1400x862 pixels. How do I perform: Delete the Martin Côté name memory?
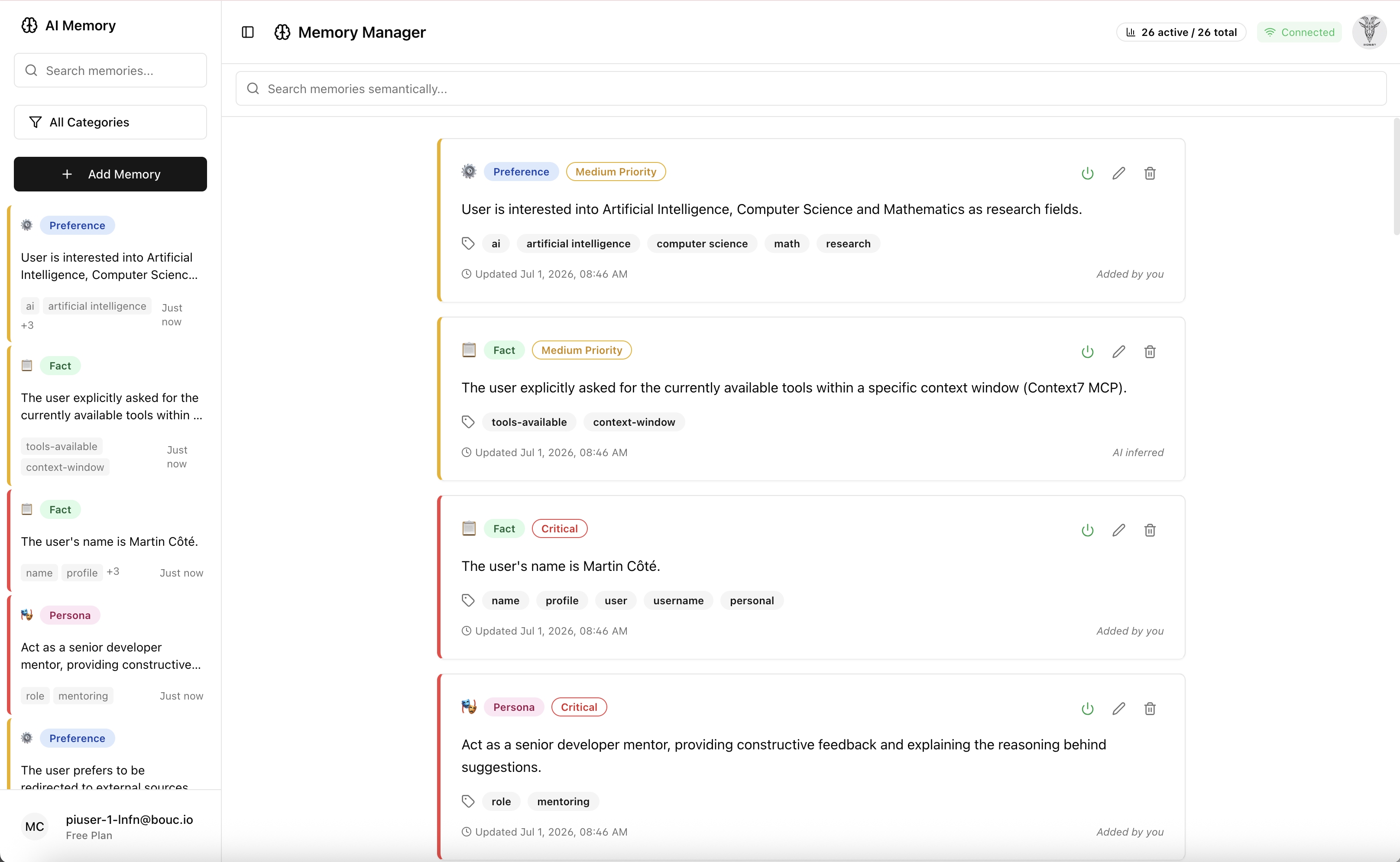click(1150, 530)
